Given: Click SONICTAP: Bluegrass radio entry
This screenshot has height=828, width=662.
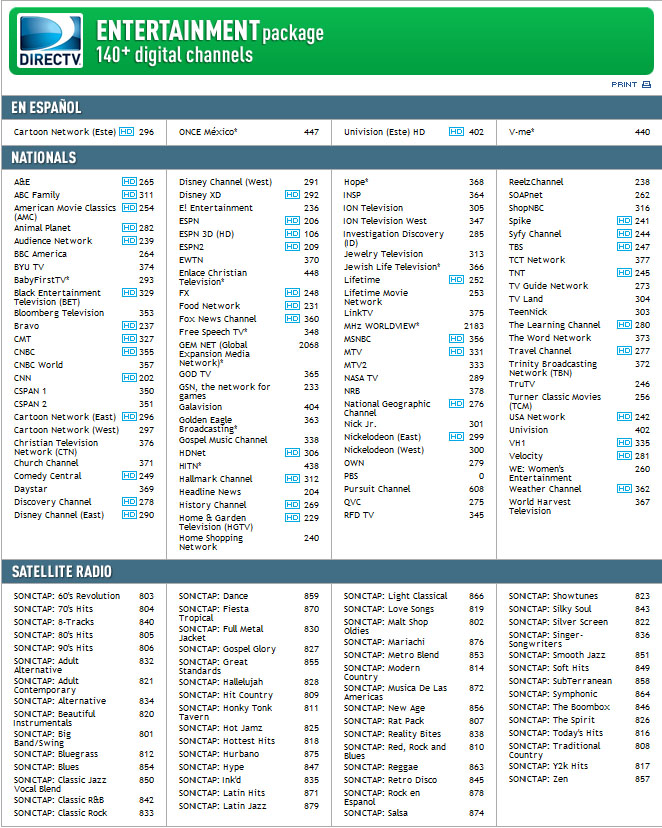Looking at the screenshot, I should pos(83,754).
